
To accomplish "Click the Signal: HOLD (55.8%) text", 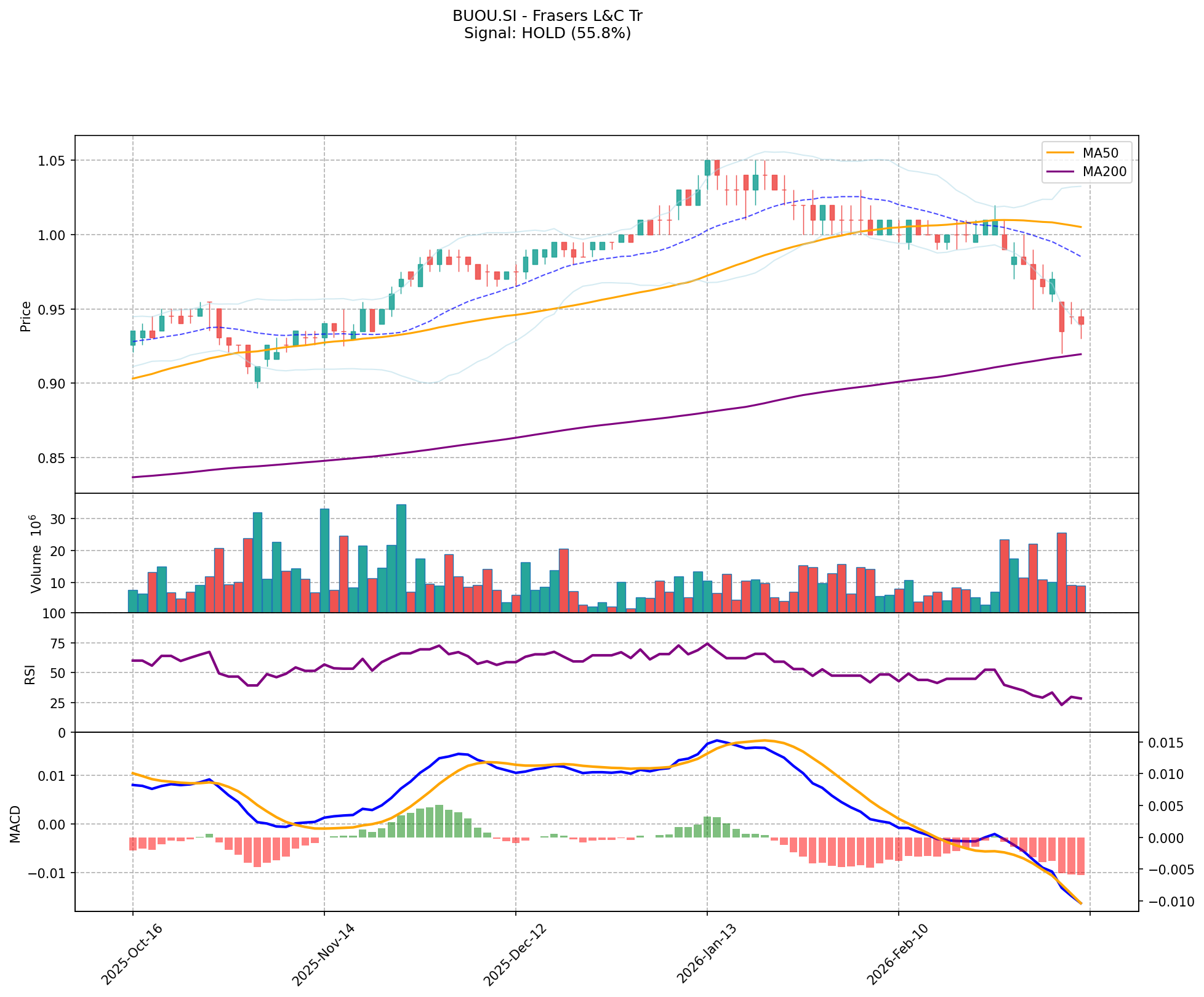I will 547,33.
